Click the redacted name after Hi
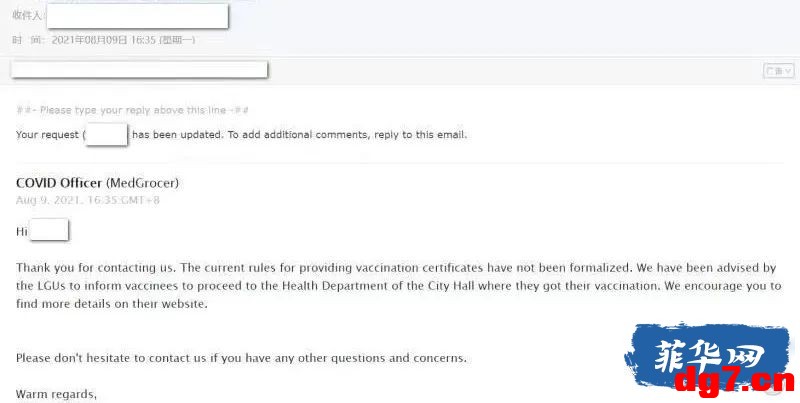The height and width of the screenshot is (403, 800). coord(49,230)
